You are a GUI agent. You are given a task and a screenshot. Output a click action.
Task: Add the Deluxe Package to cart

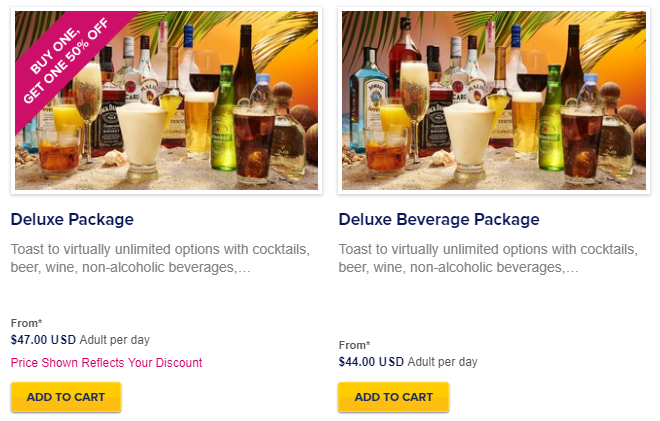tap(66, 397)
